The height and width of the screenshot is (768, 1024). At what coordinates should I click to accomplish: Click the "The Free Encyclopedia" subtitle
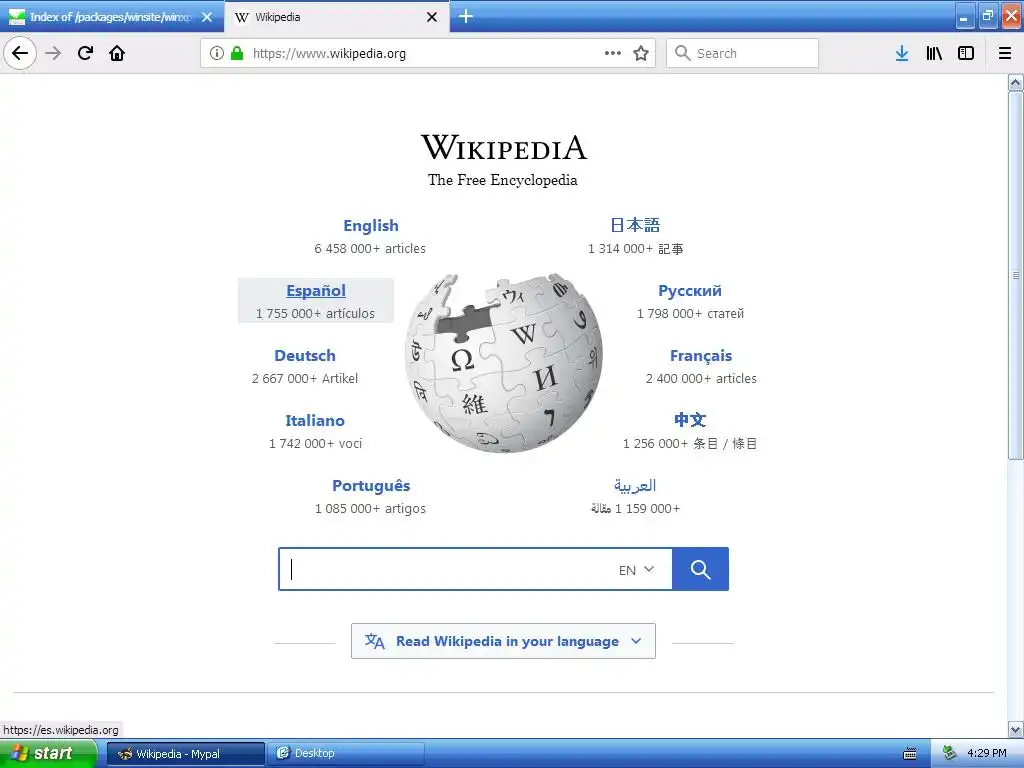503,180
